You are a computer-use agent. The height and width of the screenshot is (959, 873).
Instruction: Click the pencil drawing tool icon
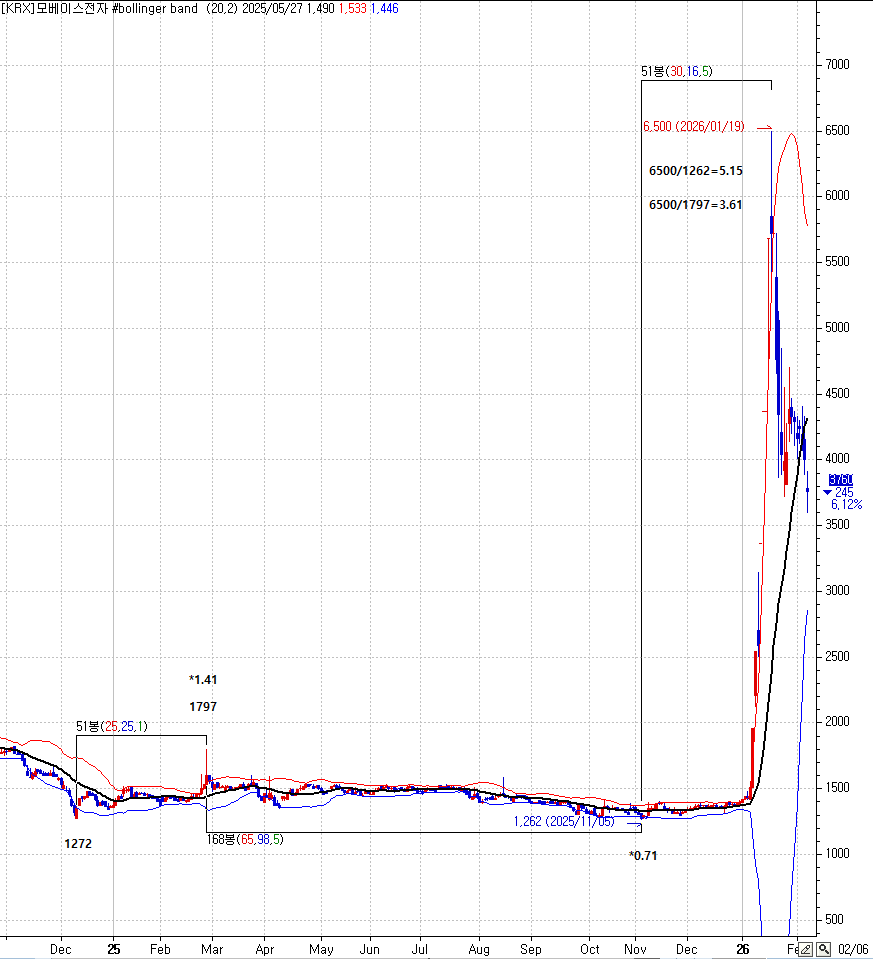806,949
